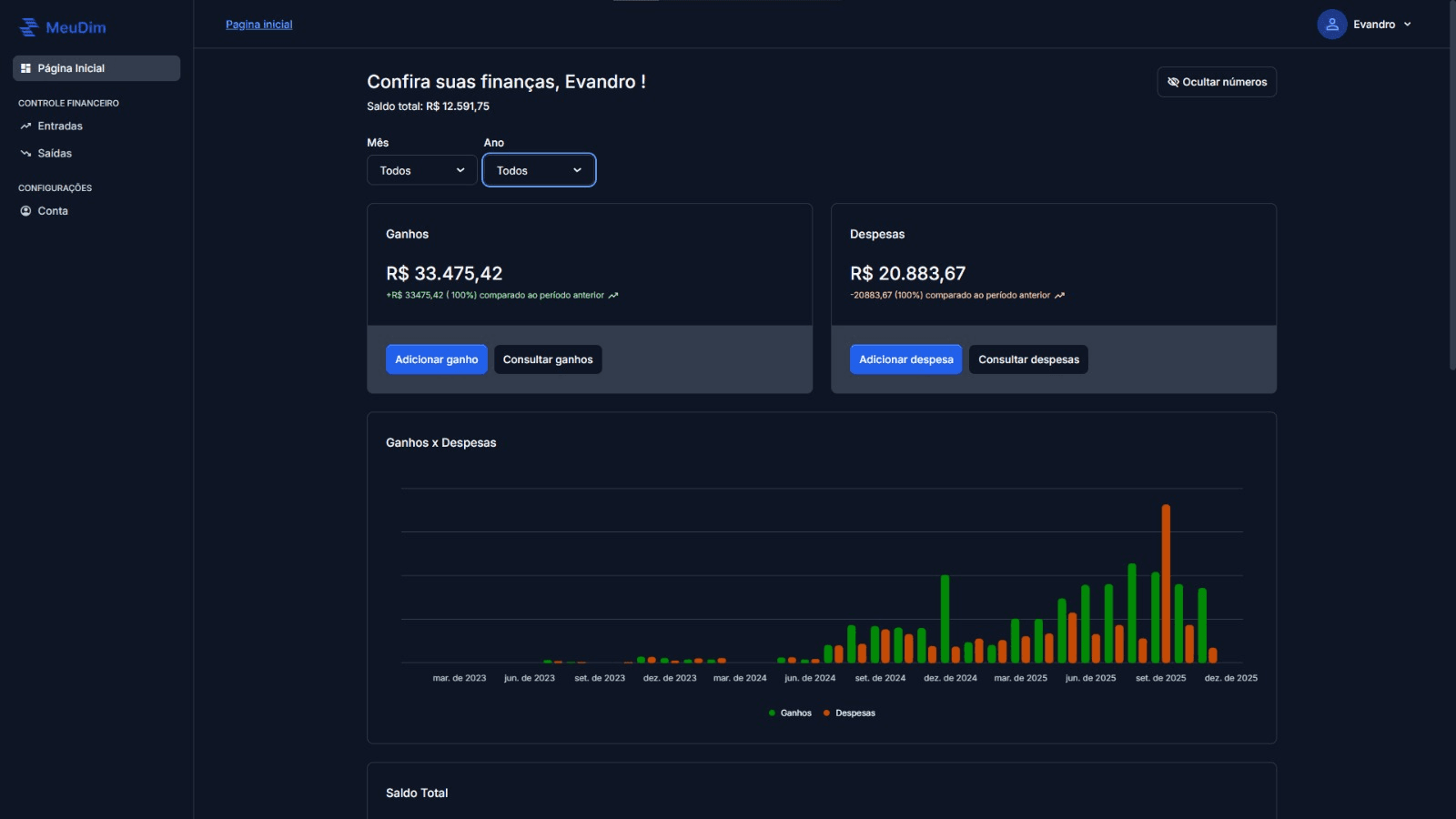Click the Entradas trending-up icon

25,126
